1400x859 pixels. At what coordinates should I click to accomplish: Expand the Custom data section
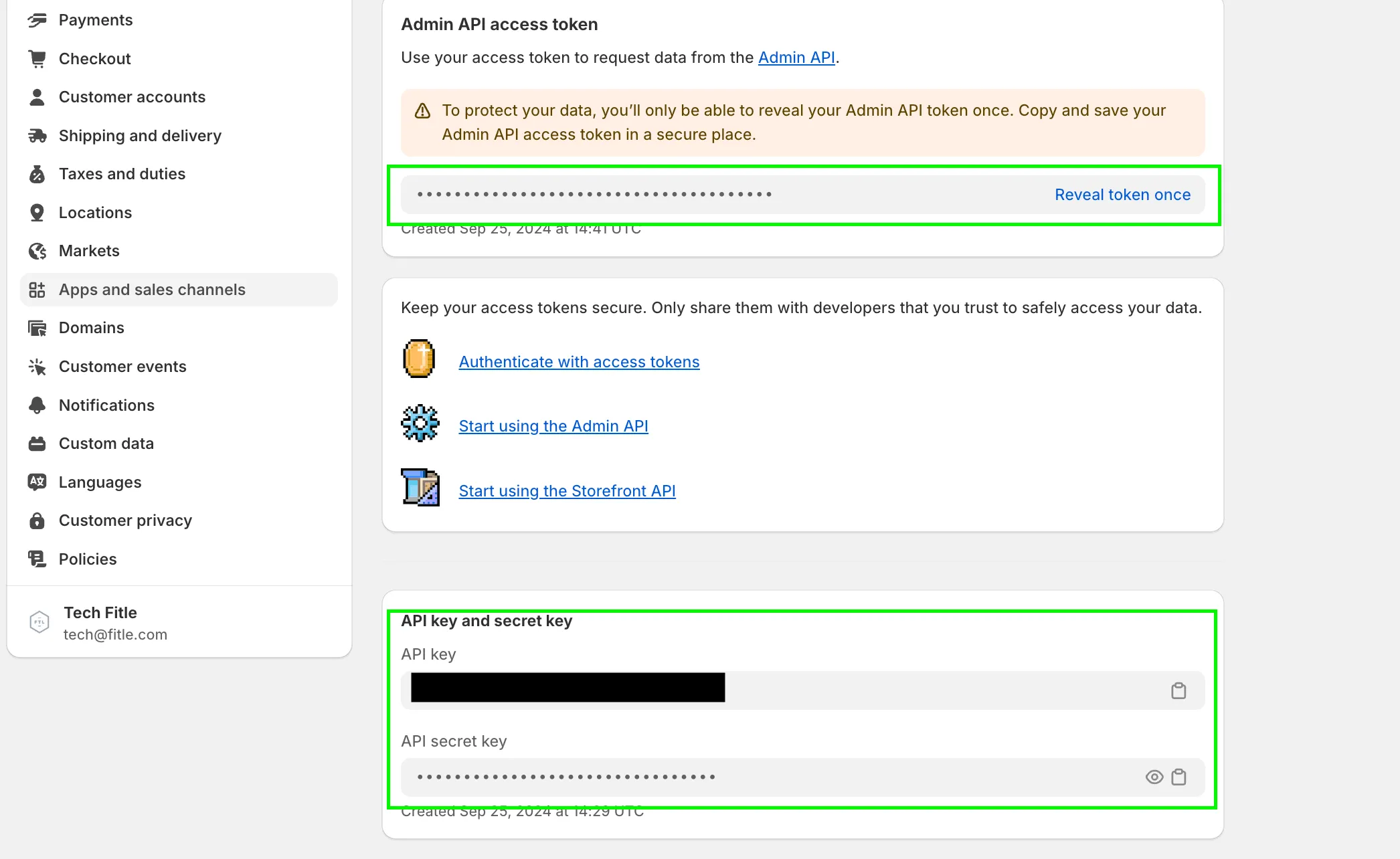(106, 443)
